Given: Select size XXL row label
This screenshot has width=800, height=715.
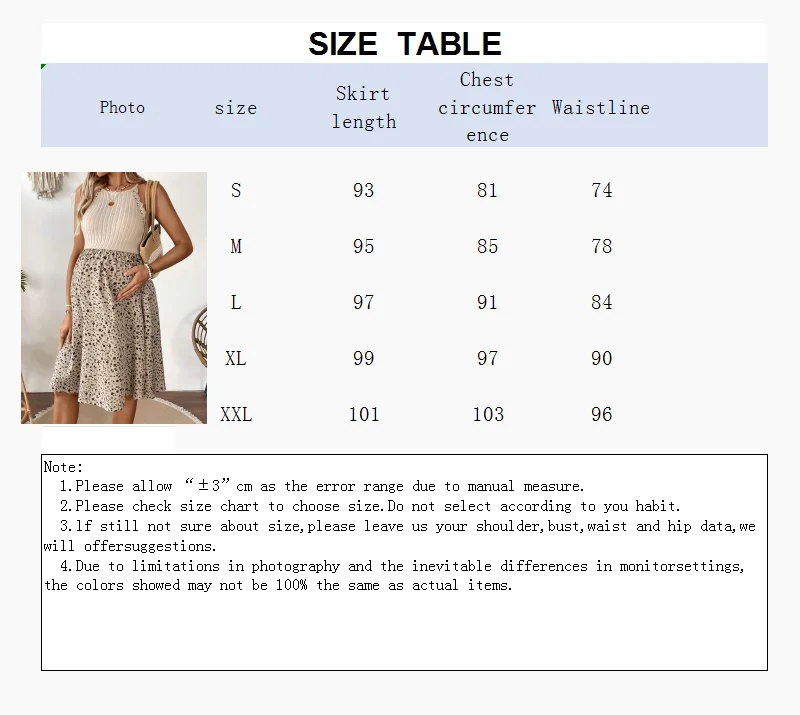Looking at the screenshot, I should click(x=236, y=414).
